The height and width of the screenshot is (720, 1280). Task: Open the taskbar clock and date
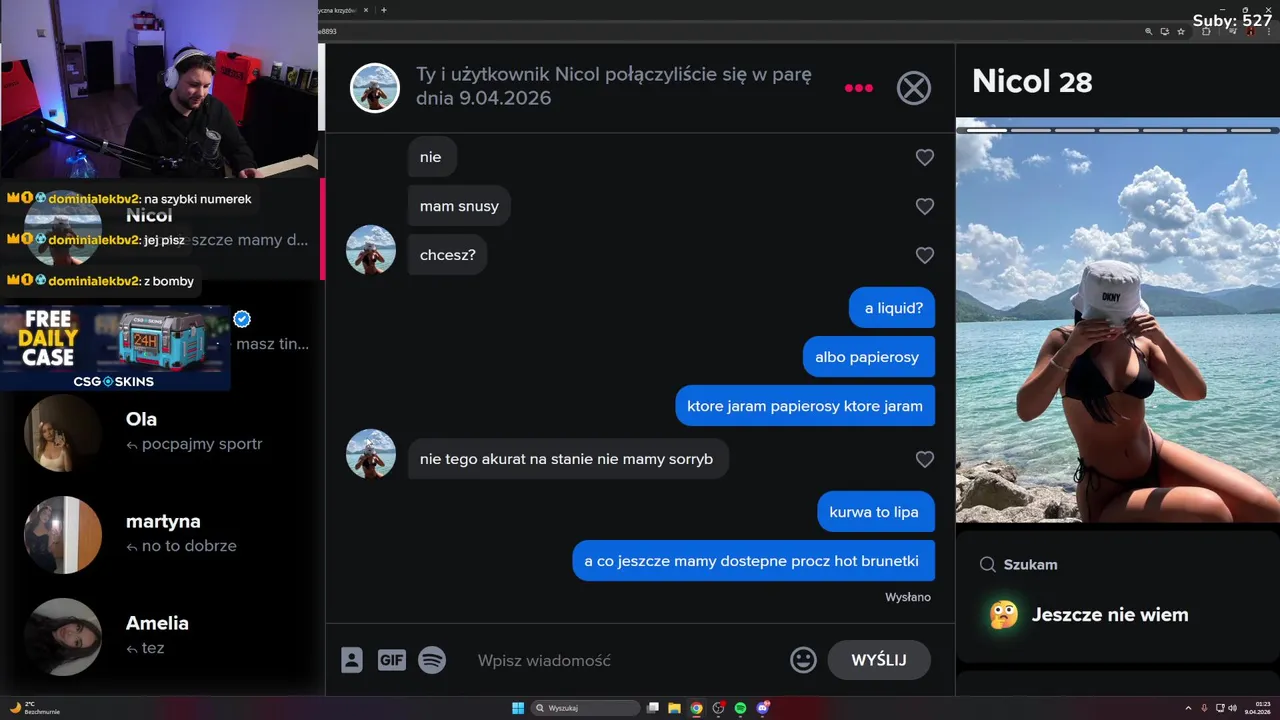click(x=1257, y=708)
